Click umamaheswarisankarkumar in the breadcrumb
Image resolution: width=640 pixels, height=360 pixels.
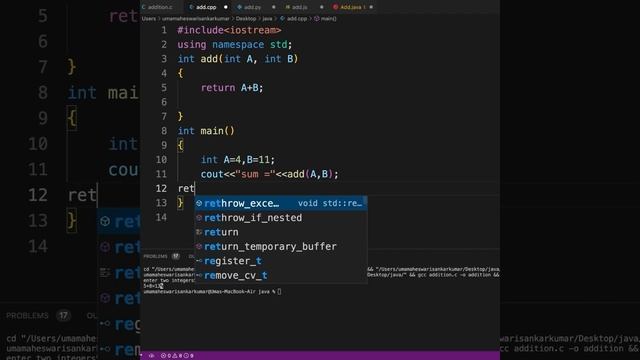point(196,18)
